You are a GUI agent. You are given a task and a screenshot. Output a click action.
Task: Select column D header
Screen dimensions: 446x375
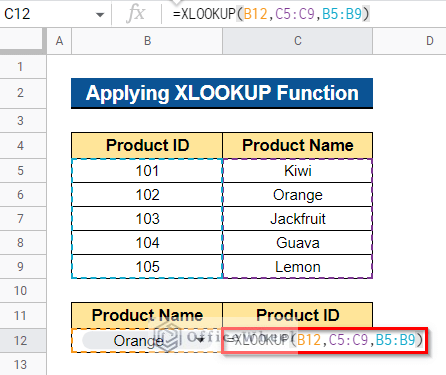click(409, 41)
